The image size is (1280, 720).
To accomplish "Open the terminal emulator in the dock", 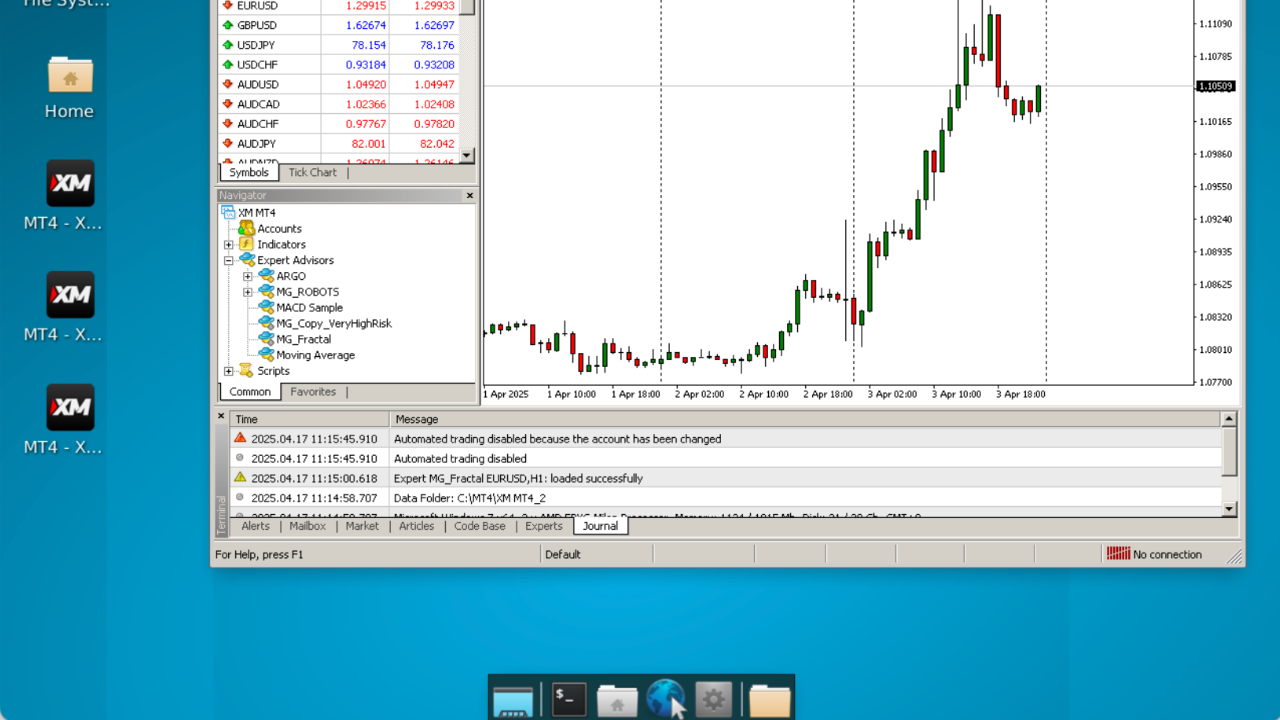I will pyautogui.click(x=570, y=699).
